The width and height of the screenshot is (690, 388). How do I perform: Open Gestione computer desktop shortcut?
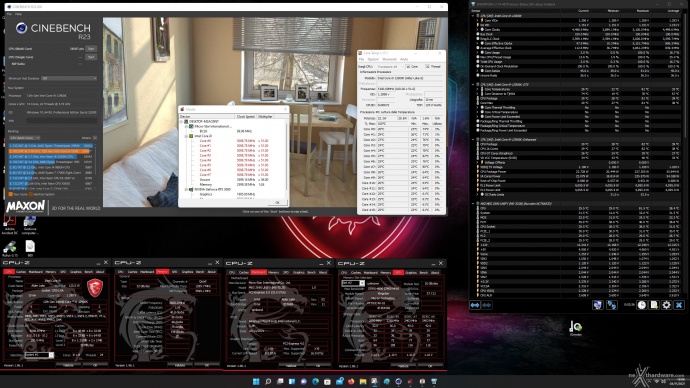pos(30,224)
